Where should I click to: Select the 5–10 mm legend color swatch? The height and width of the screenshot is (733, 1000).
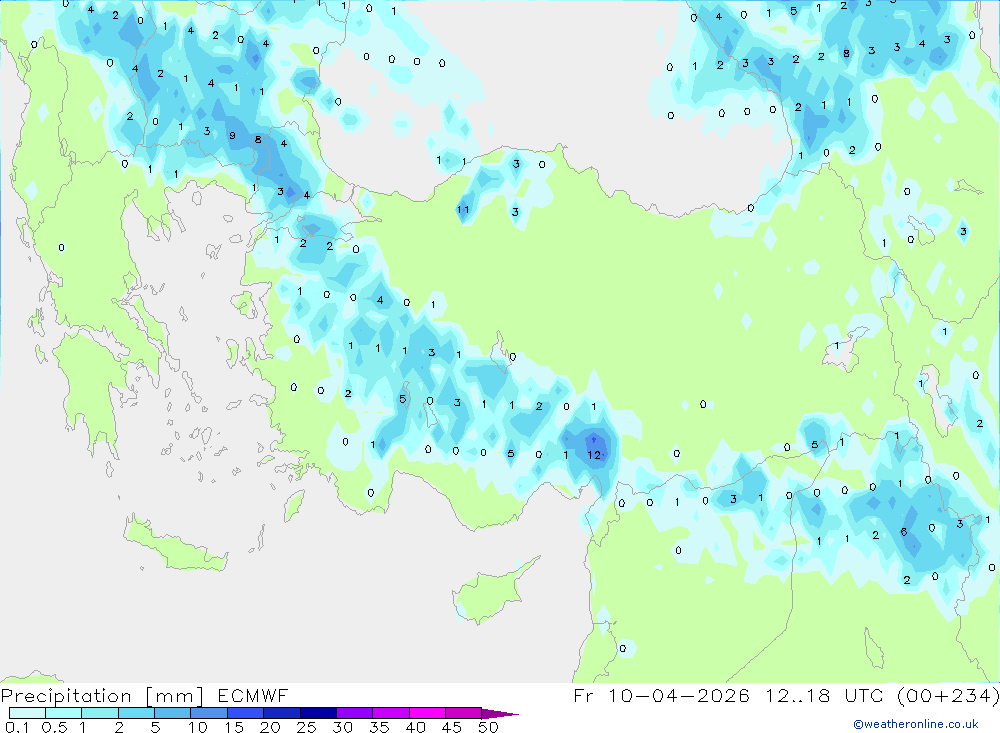[173, 713]
